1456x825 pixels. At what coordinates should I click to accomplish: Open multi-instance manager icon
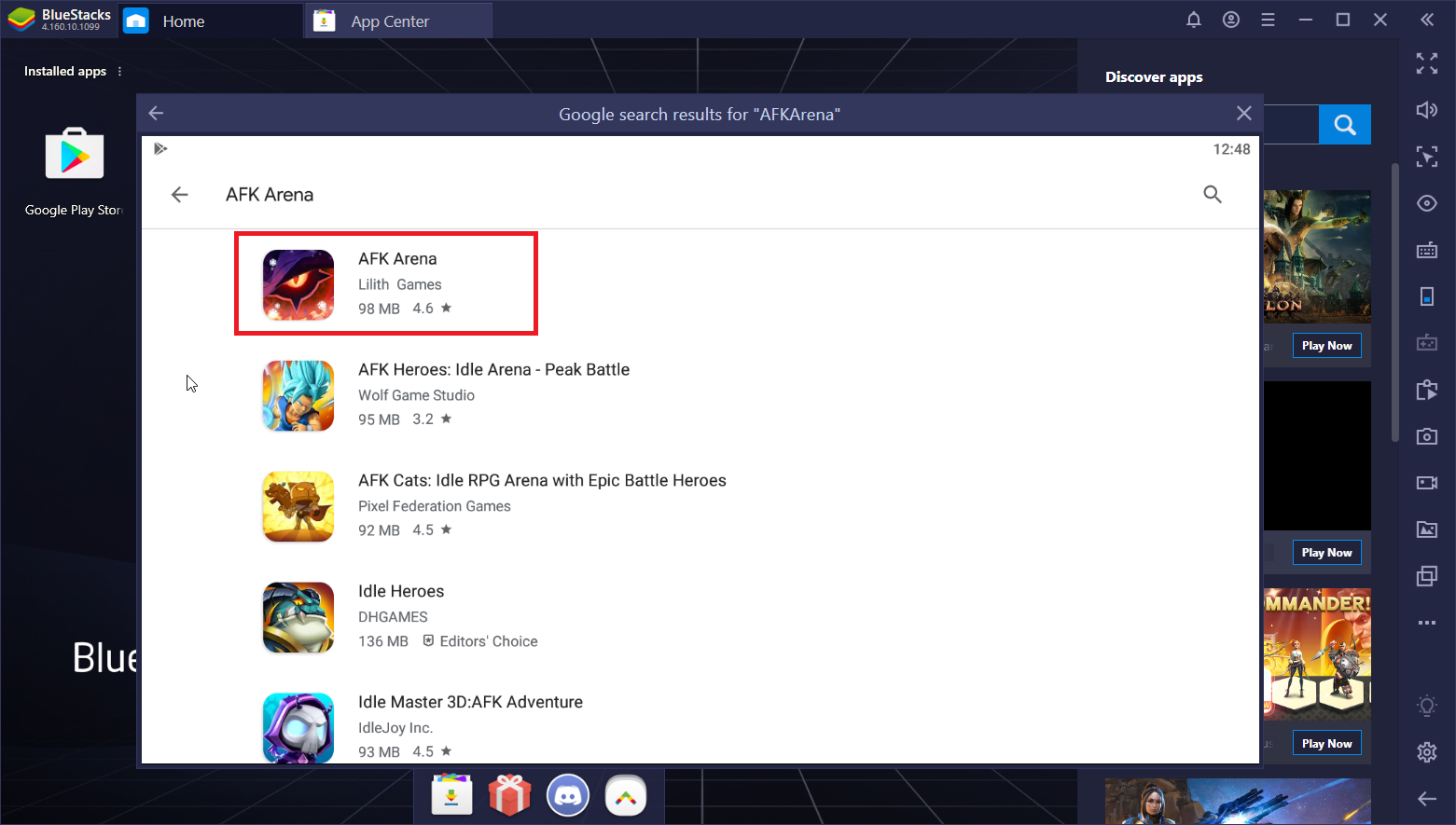[x=1427, y=576]
